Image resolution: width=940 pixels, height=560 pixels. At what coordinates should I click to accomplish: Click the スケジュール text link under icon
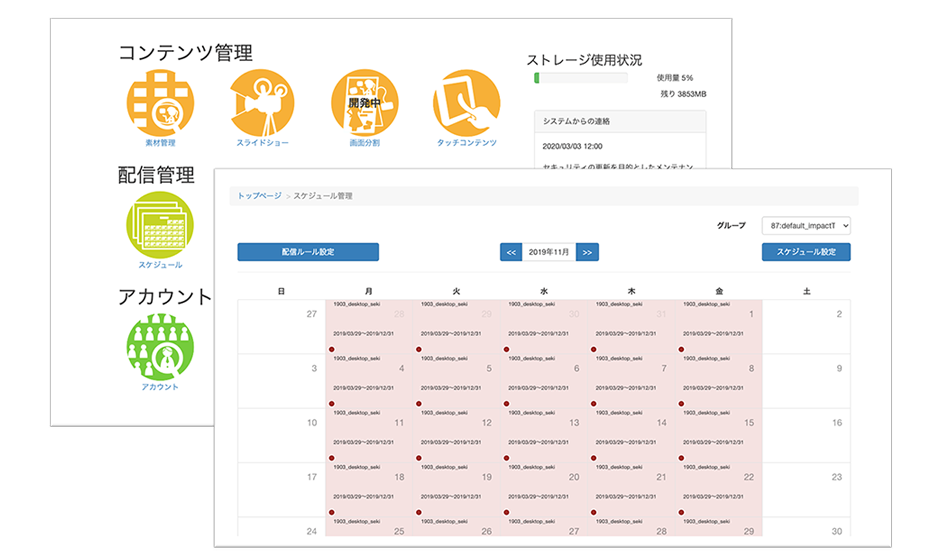pos(160,265)
